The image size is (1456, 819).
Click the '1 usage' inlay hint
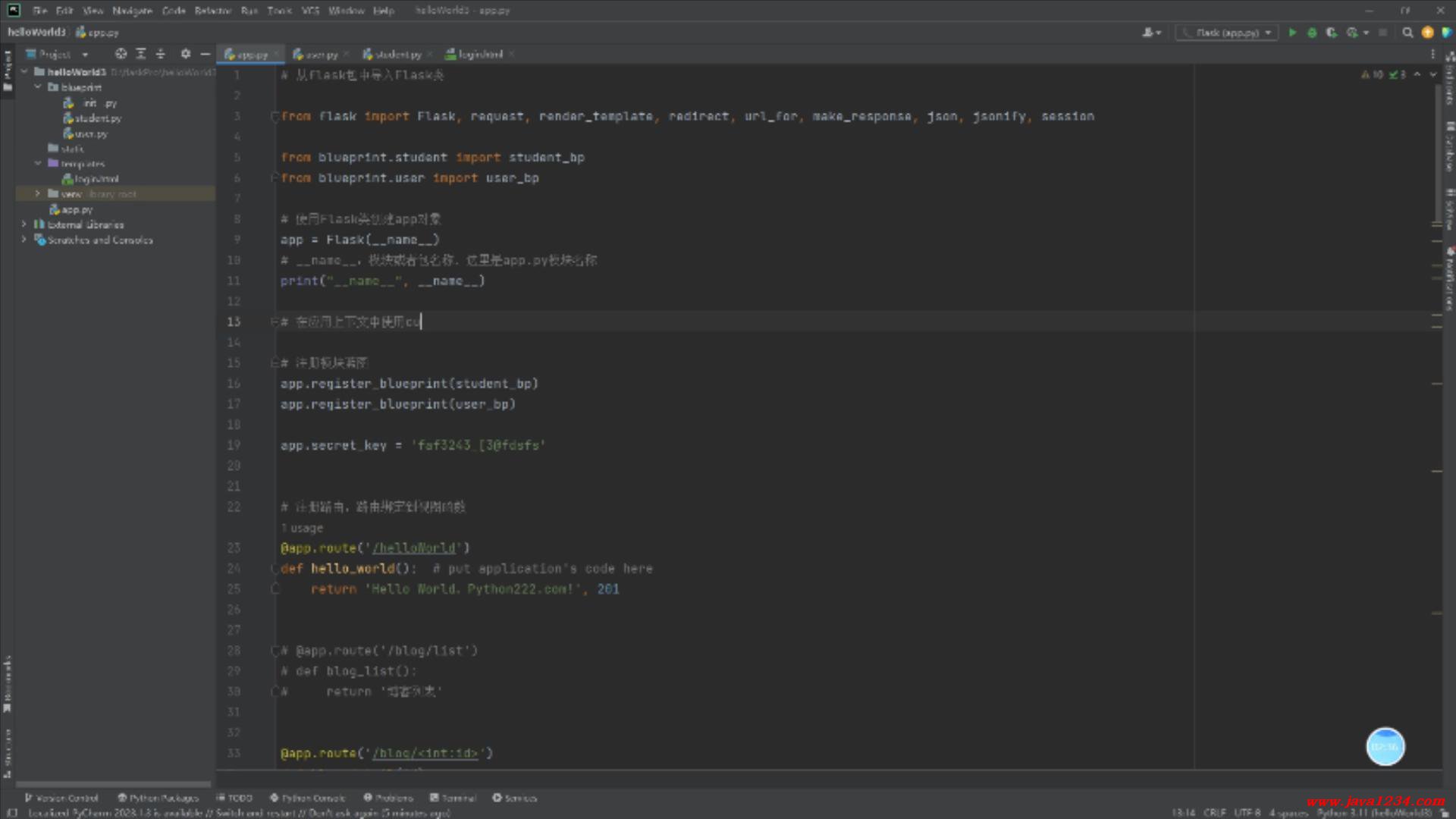[x=302, y=528]
